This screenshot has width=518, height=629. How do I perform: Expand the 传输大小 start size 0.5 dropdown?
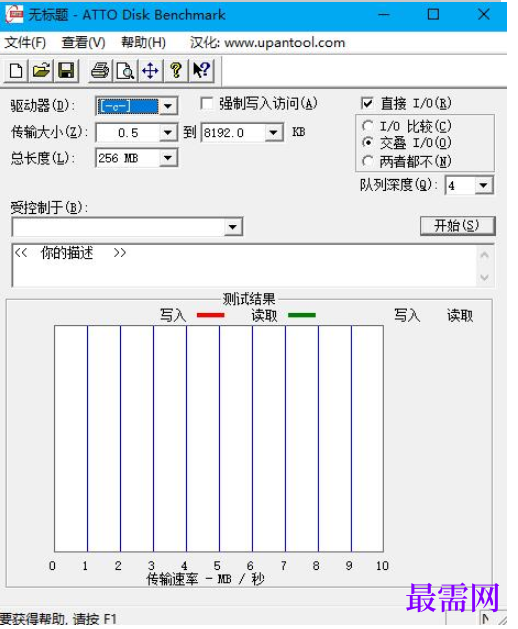(x=168, y=132)
